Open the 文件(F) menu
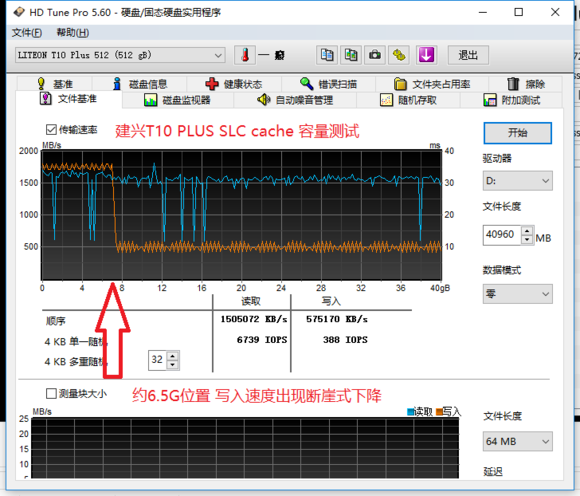The image size is (580, 496). tap(27, 33)
